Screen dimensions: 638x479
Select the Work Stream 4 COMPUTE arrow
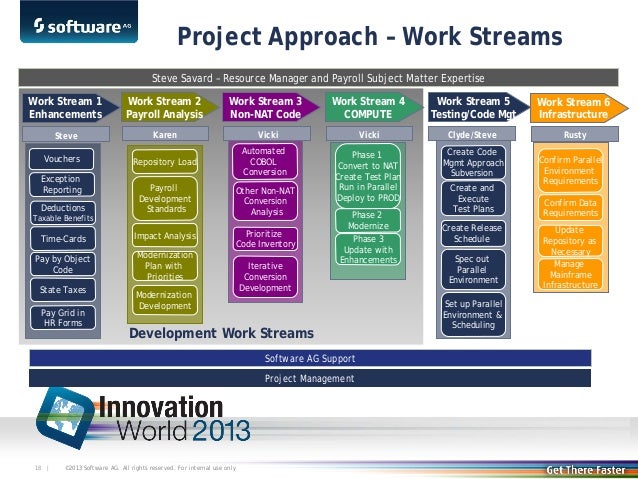[374, 107]
